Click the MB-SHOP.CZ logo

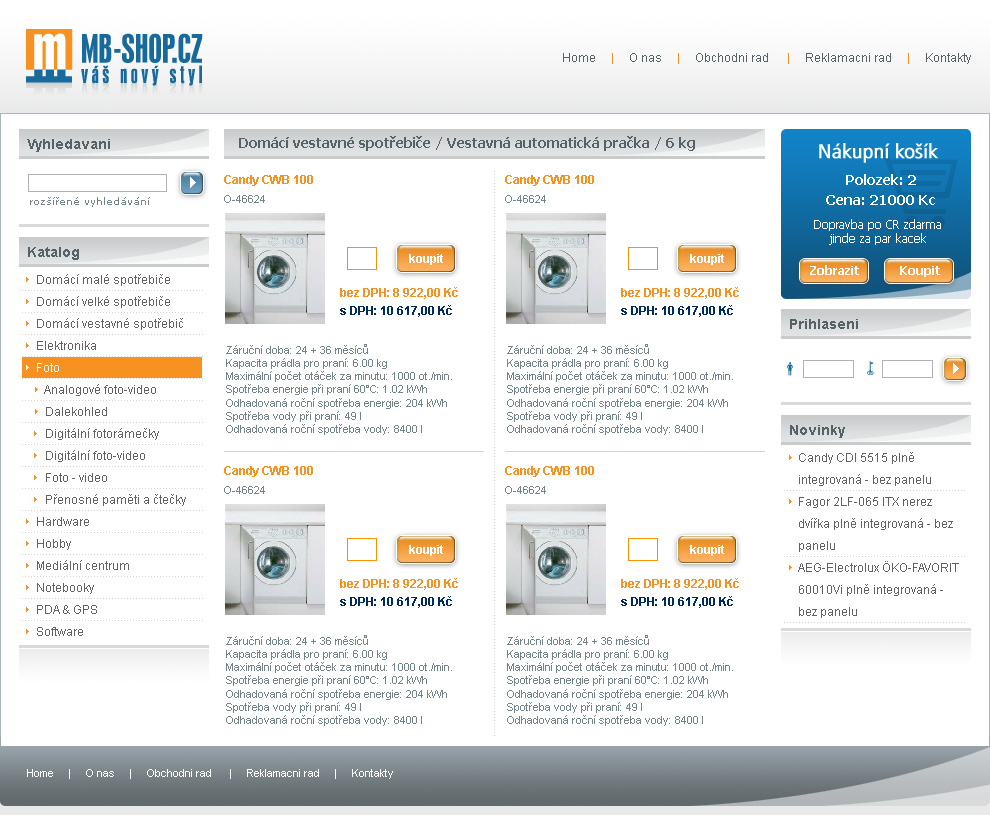pos(114,57)
